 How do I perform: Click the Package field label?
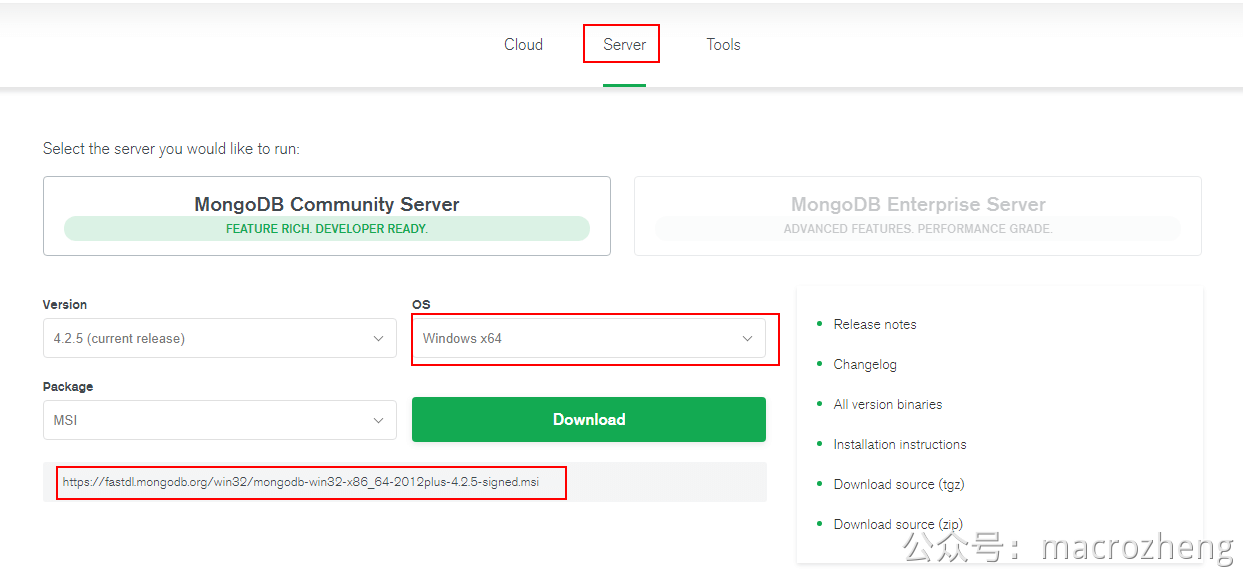[68, 386]
